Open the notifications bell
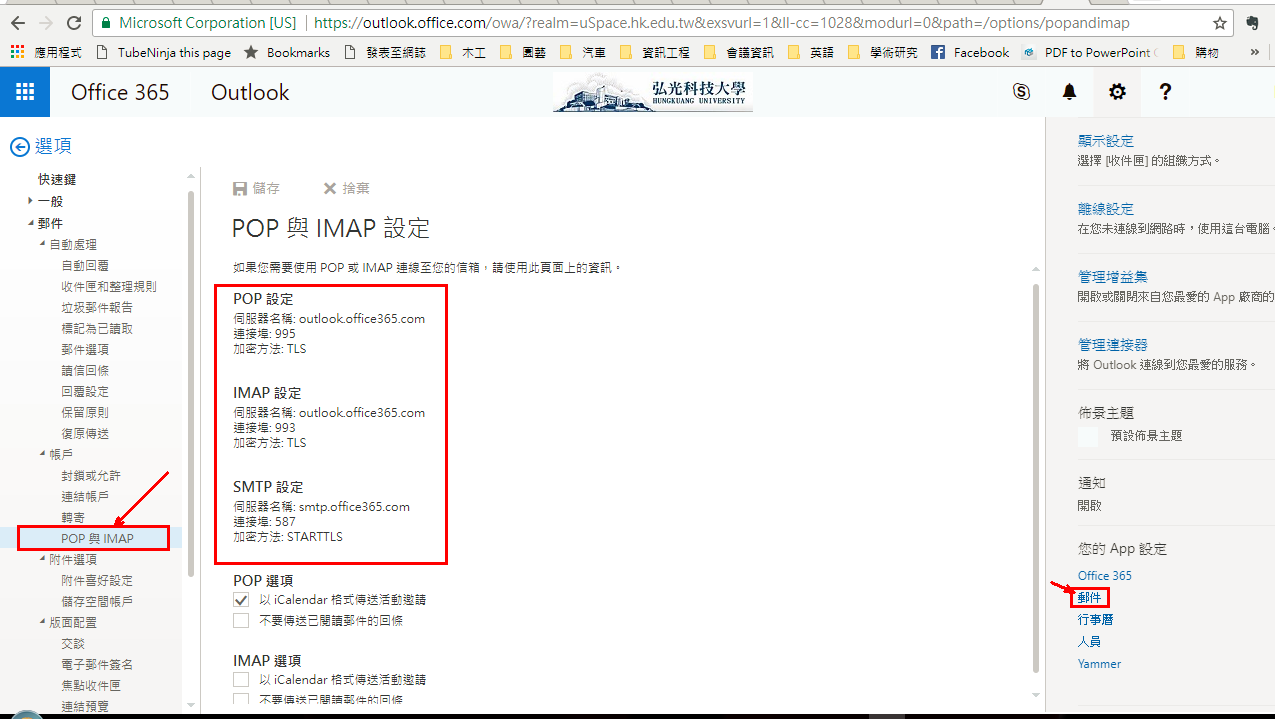The image size is (1275, 719). pos(1069,92)
